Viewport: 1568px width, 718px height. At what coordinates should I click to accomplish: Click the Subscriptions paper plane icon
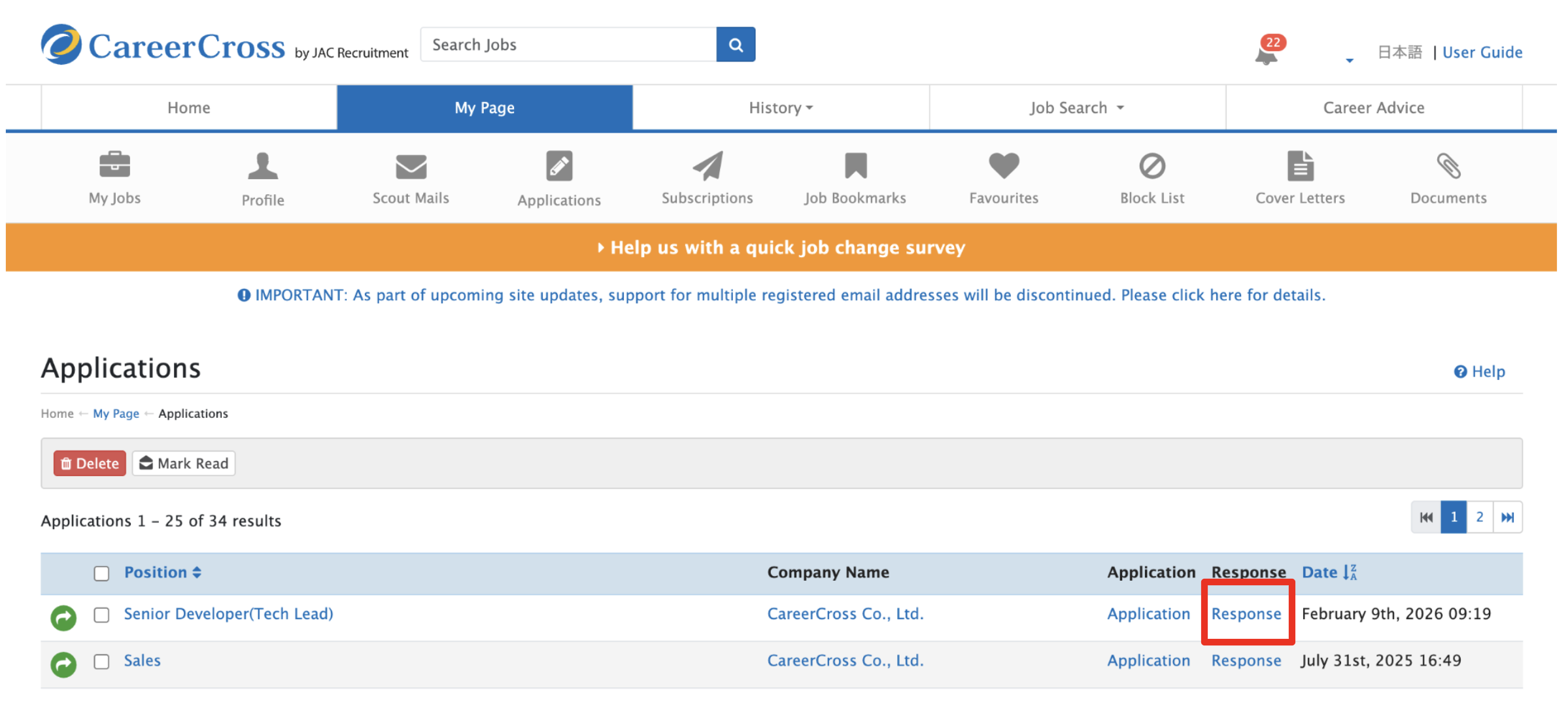[x=707, y=166]
